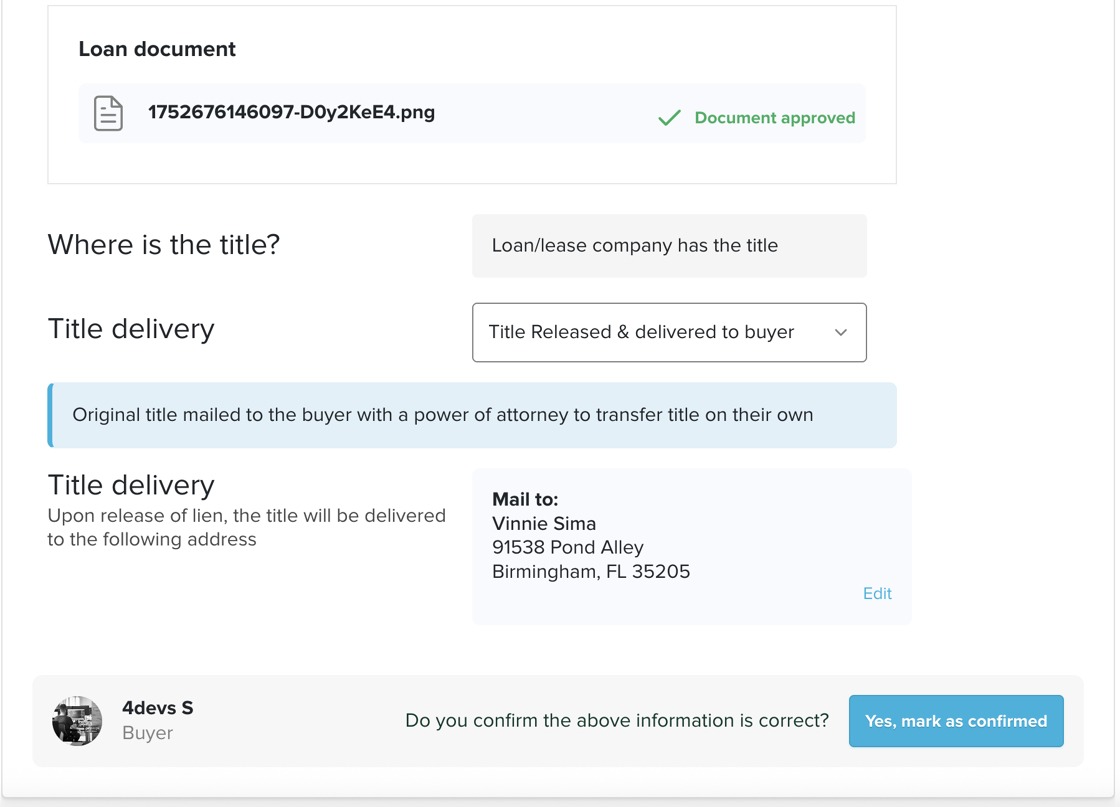The image size is (1120, 807).
Task: Open file 1752676146097-D0y2KeE4.png
Action: click(x=291, y=113)
